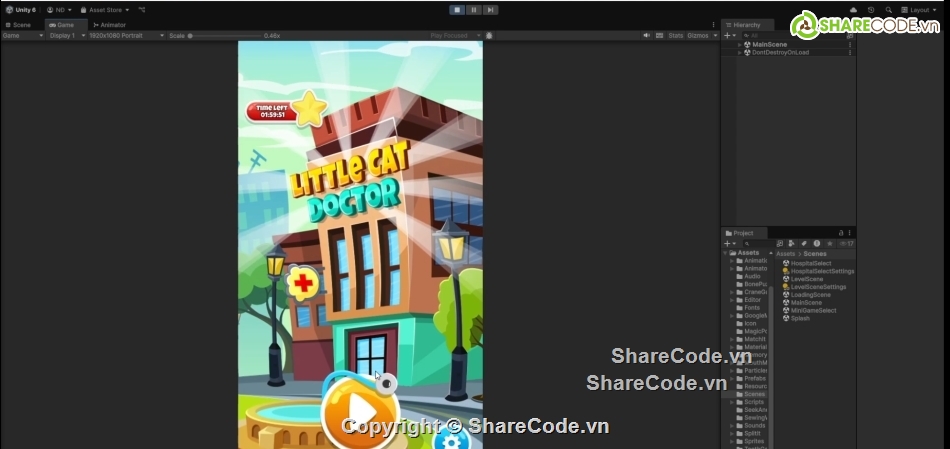950x449 pixels.
Task: Collapse the Assets root folder
Action: click(725, 253)
